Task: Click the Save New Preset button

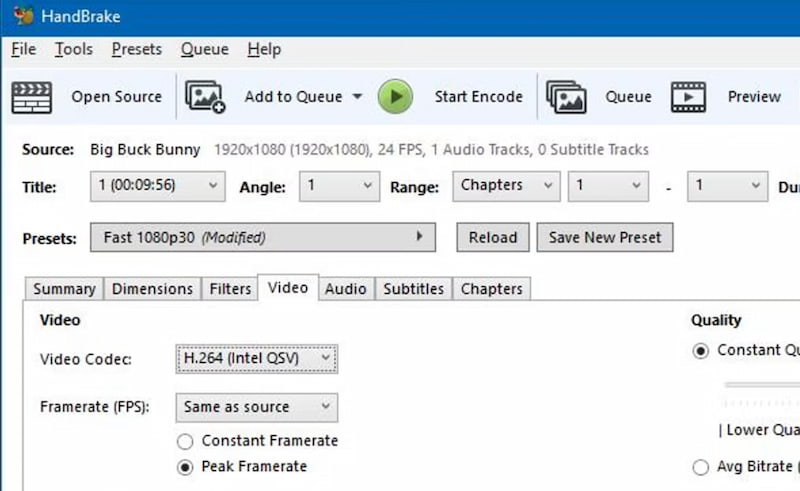Action: [605, 237]
